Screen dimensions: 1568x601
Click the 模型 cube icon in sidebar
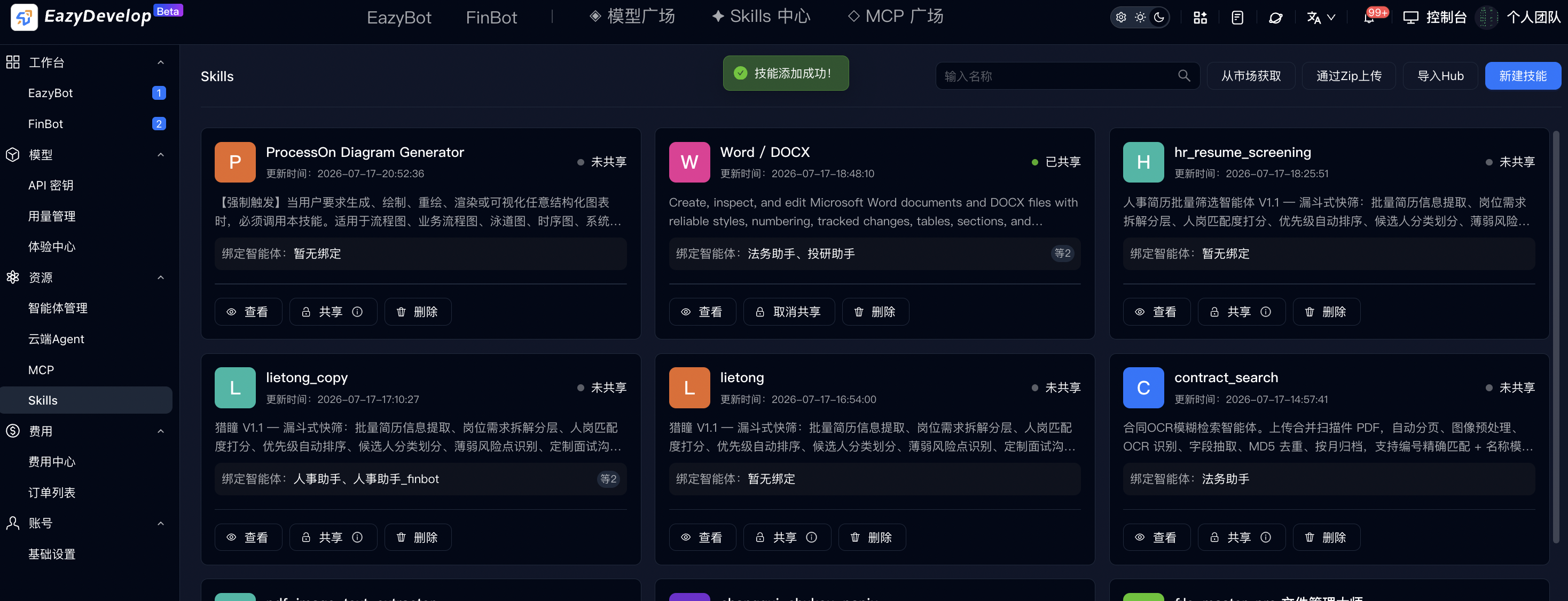point(13,154)
